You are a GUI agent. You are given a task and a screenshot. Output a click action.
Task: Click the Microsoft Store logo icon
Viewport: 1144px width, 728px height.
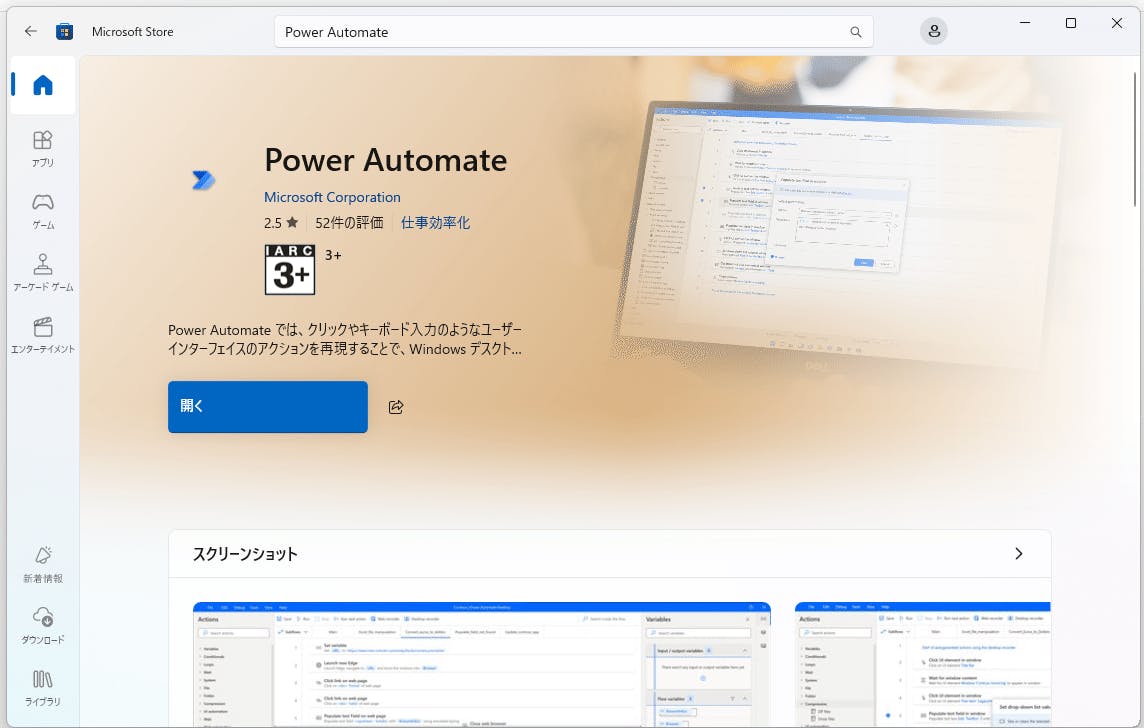[64, 31]
